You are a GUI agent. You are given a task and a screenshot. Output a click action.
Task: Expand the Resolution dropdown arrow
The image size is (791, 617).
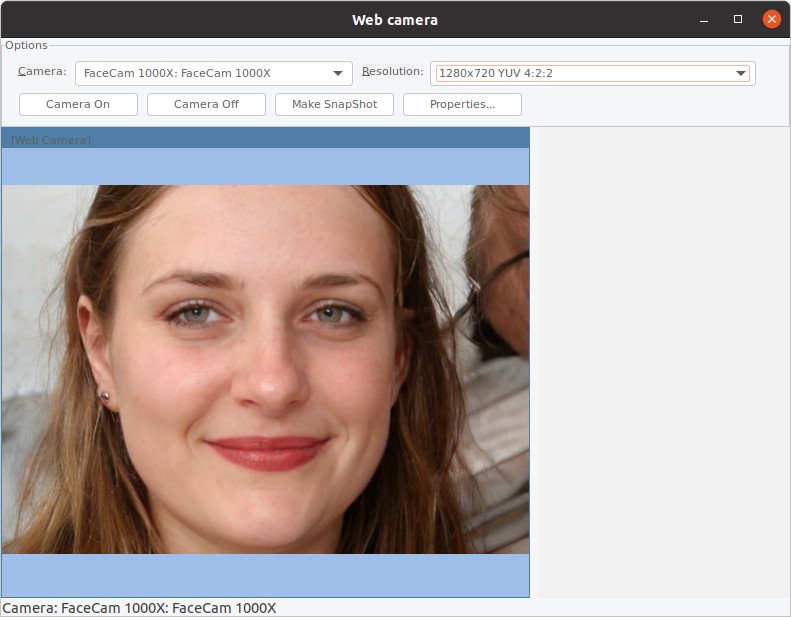click(741, 73)
